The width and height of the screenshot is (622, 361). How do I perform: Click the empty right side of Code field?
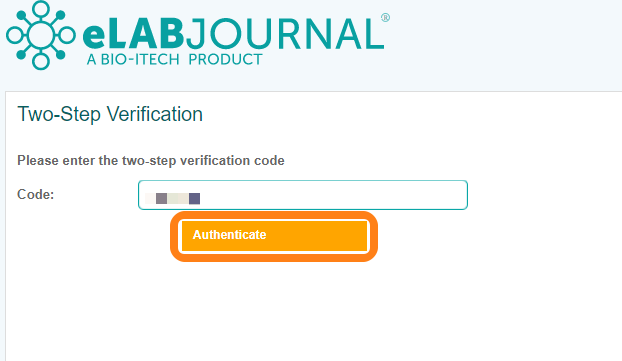pos(357,195)
